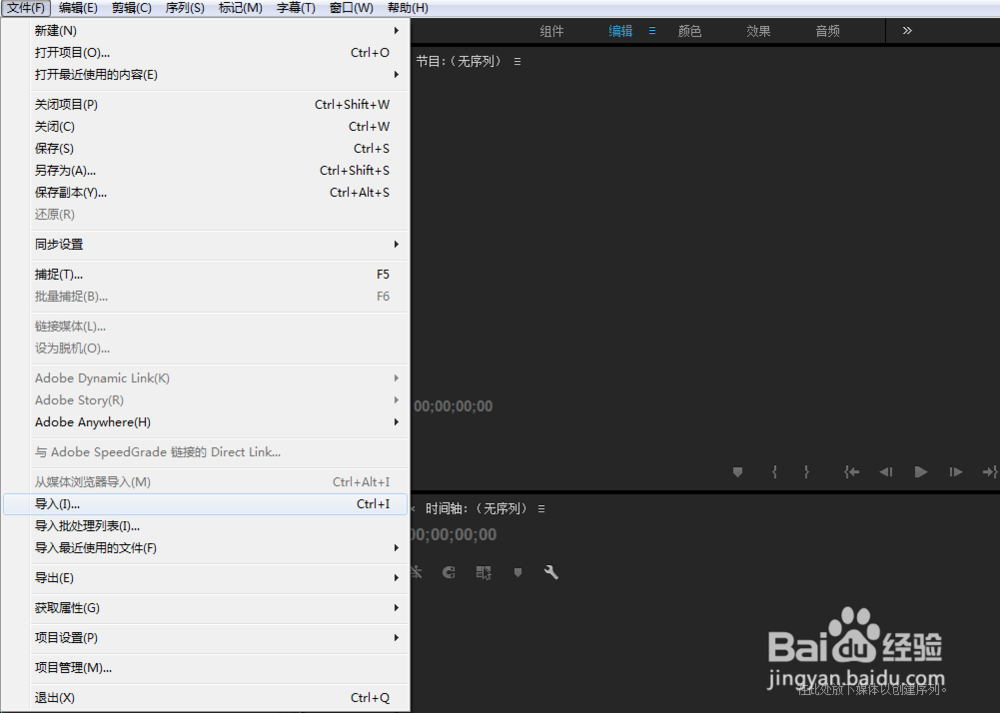Click Go to In point icon

coord(851,472)
